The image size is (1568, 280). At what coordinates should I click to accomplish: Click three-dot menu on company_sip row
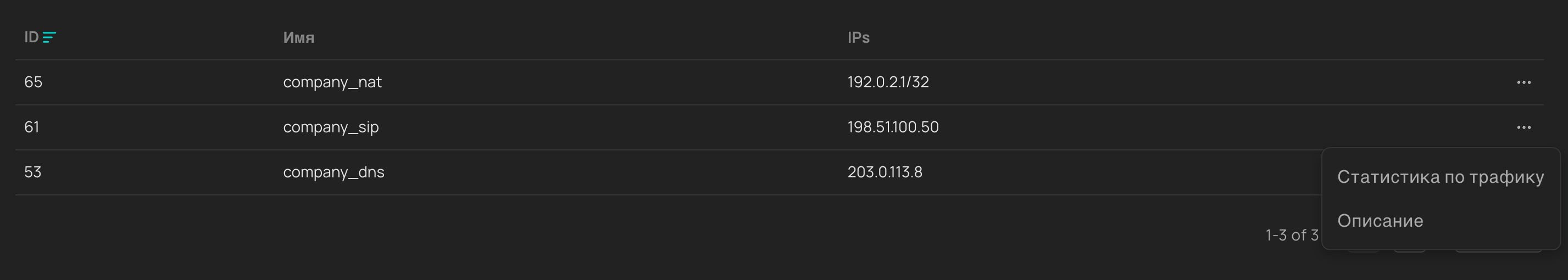tap(1523, 127)
